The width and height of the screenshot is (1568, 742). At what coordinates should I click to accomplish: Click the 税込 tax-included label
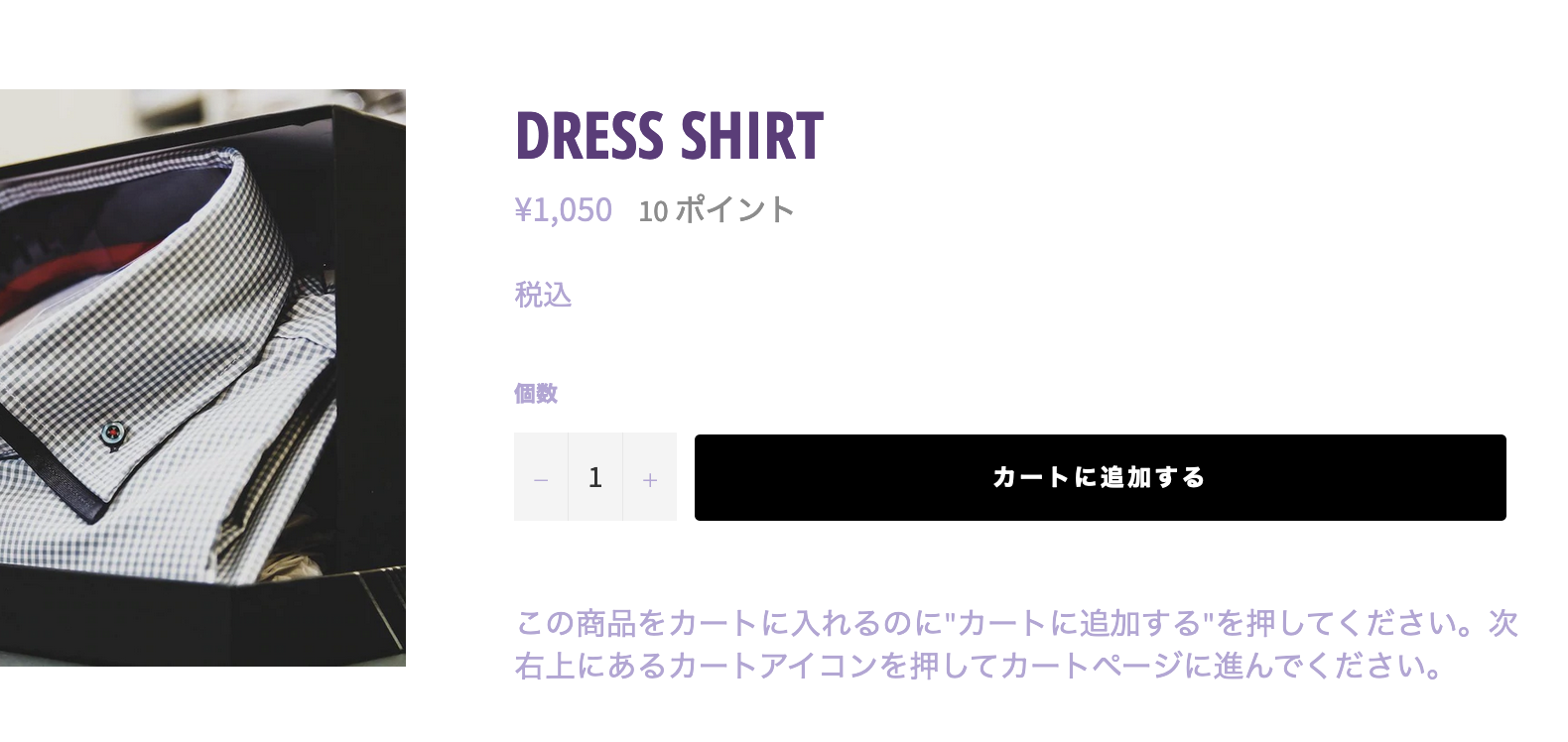543,295
